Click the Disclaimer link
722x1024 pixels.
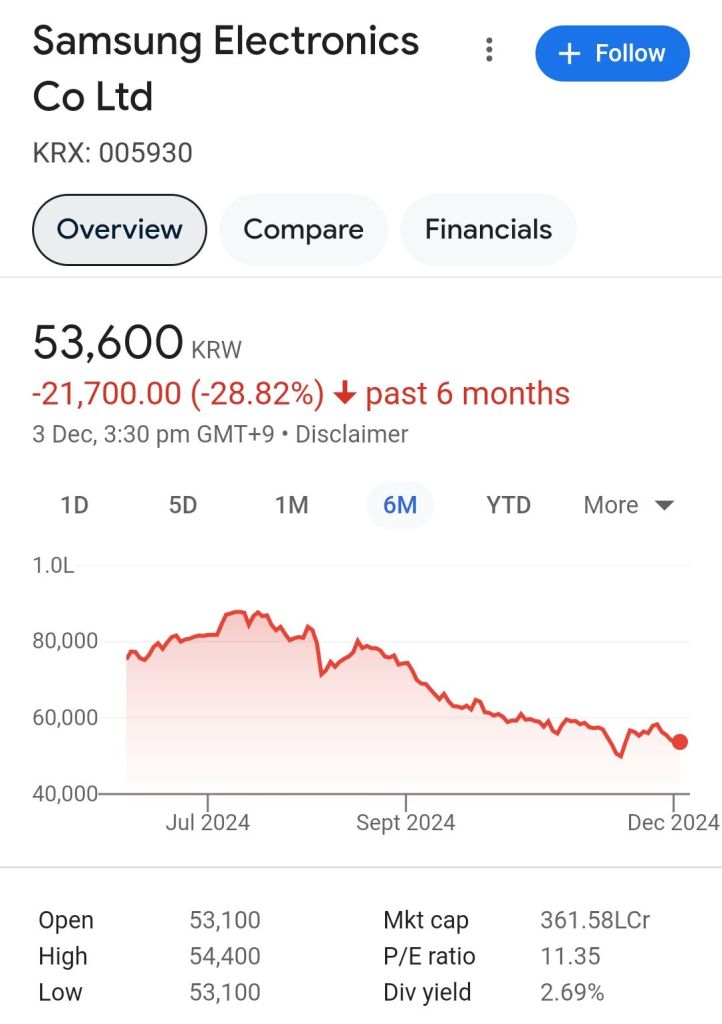click(352, 435)
